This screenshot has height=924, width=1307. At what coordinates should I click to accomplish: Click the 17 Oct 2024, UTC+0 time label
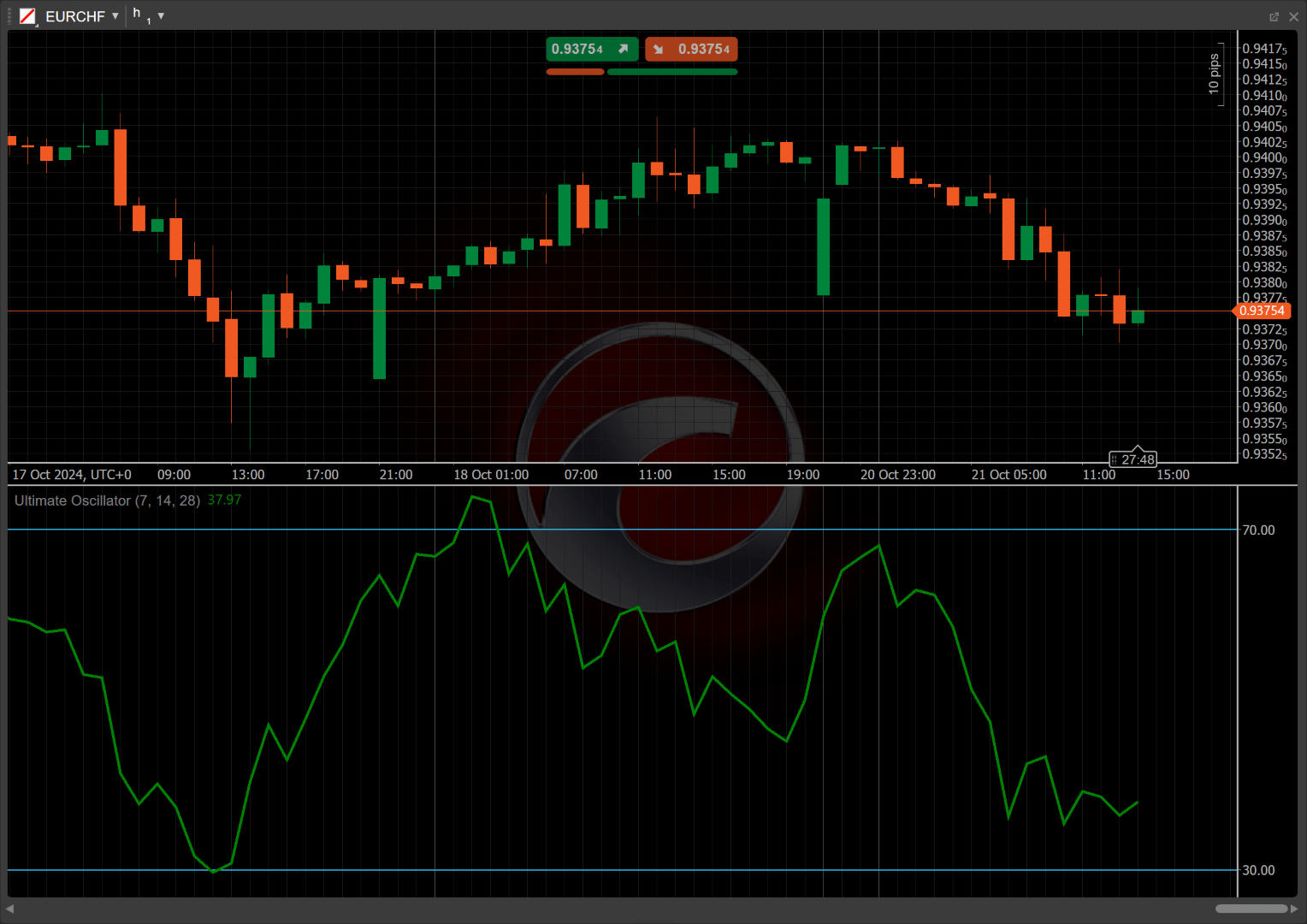pyautogui.click(x=72, y=475)
